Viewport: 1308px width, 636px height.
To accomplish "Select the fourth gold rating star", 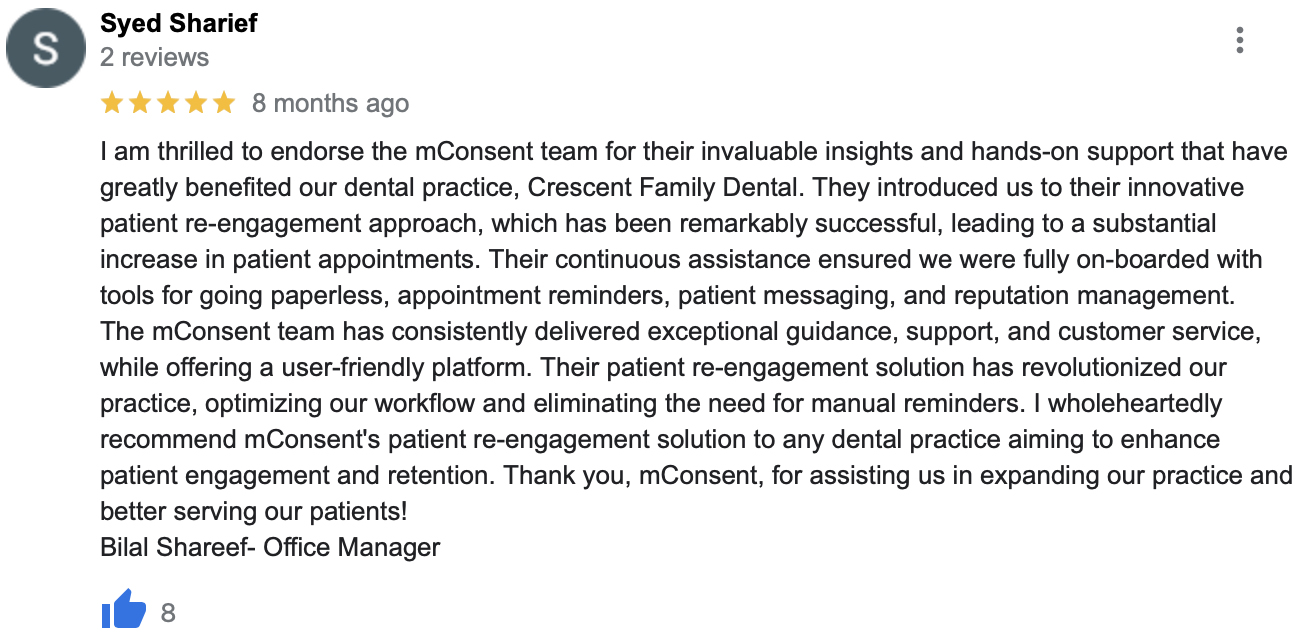I will tap(196, 103).
